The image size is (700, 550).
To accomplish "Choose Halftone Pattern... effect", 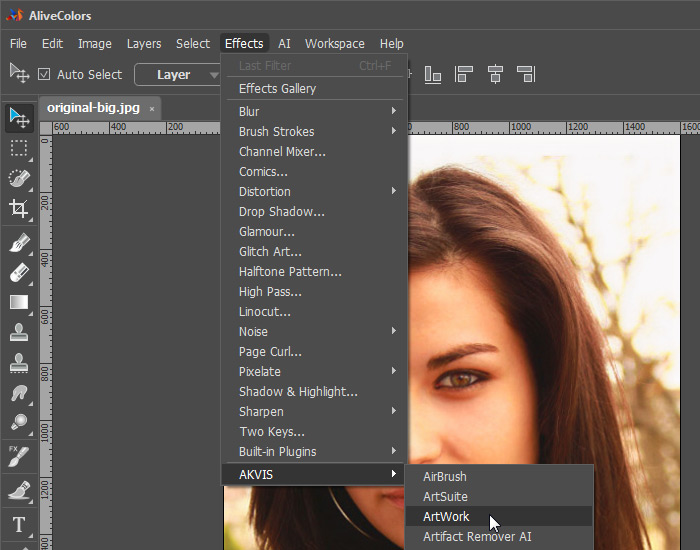I will click(315, 271).
